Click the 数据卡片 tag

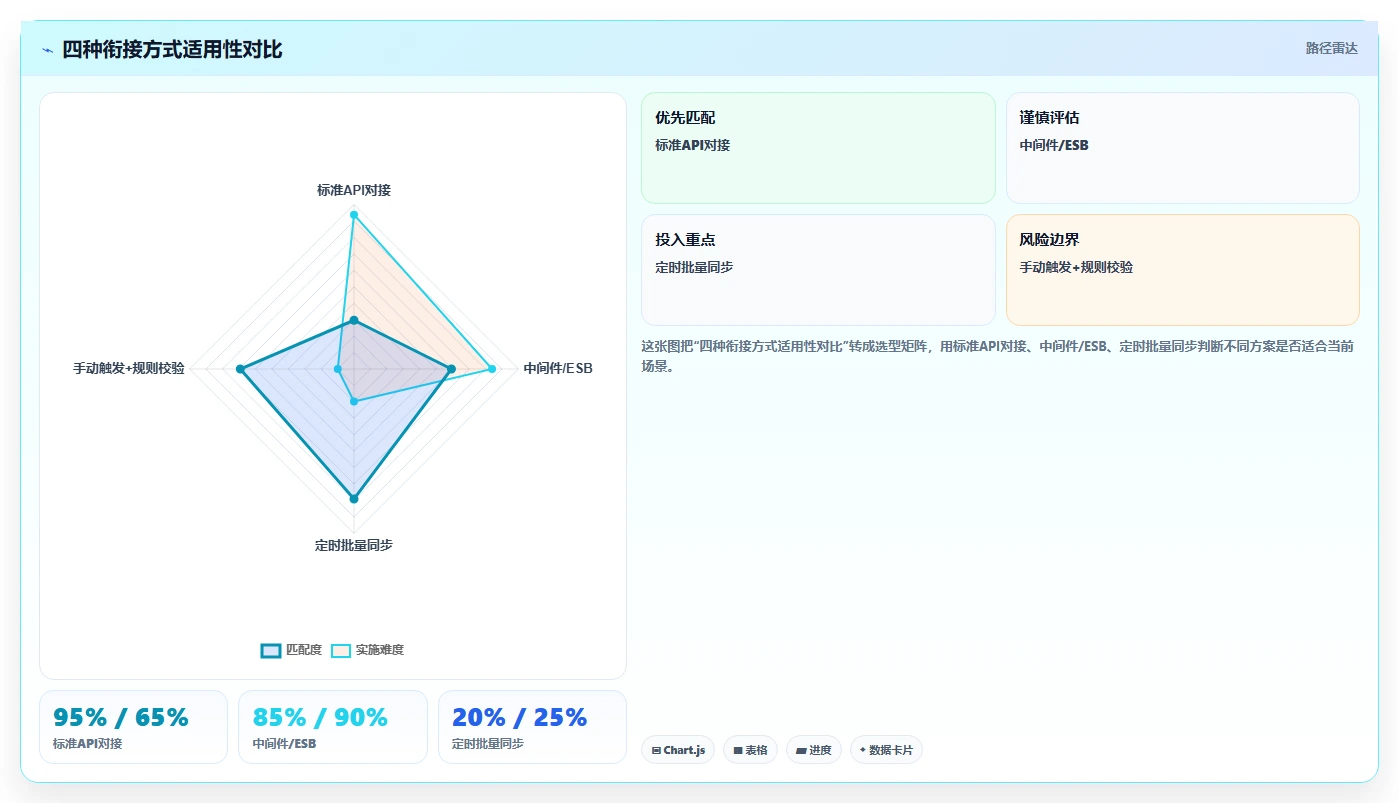coord(886,750)
